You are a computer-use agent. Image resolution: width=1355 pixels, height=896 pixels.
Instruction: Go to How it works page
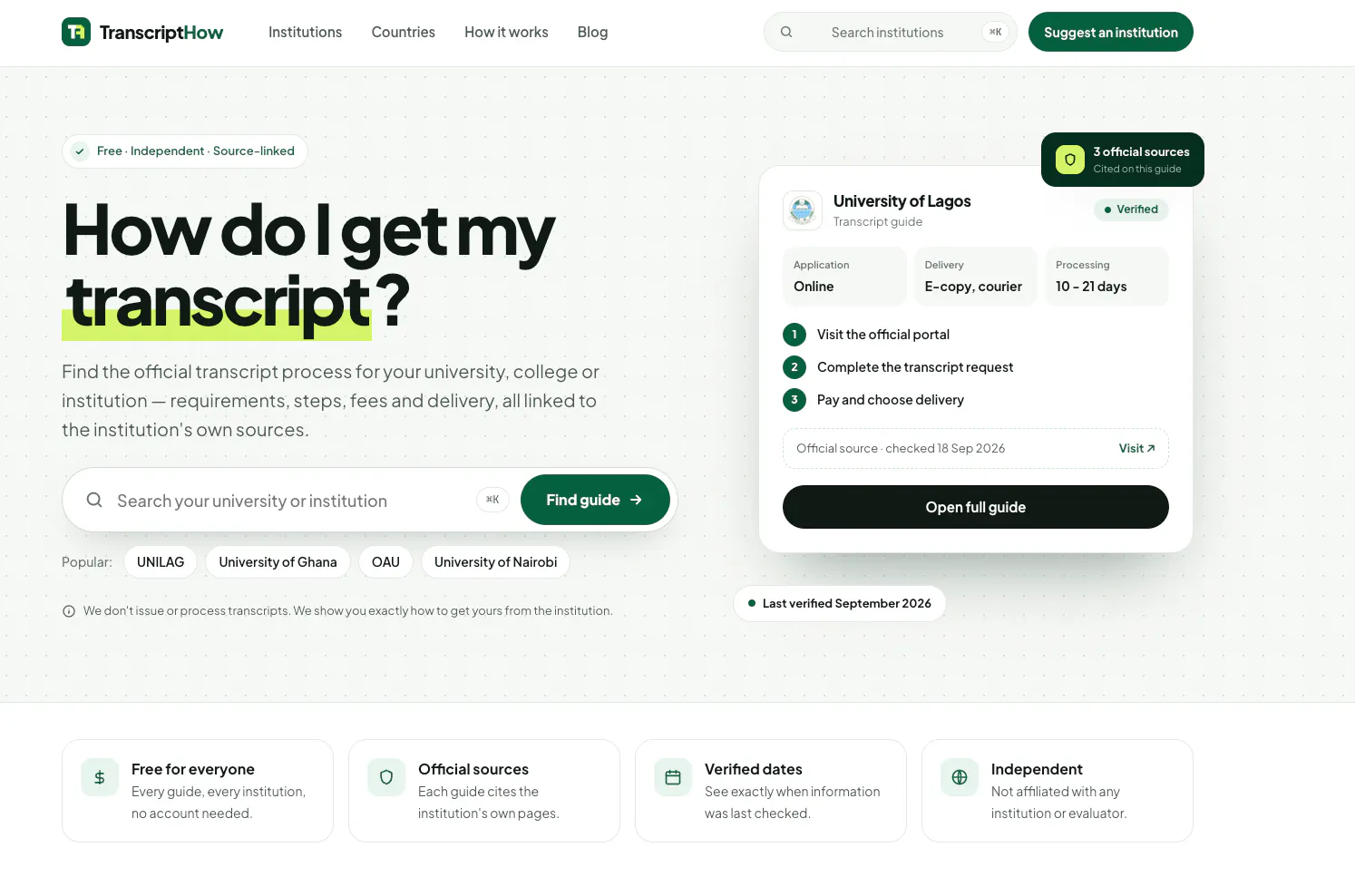[x=506, y=32]
